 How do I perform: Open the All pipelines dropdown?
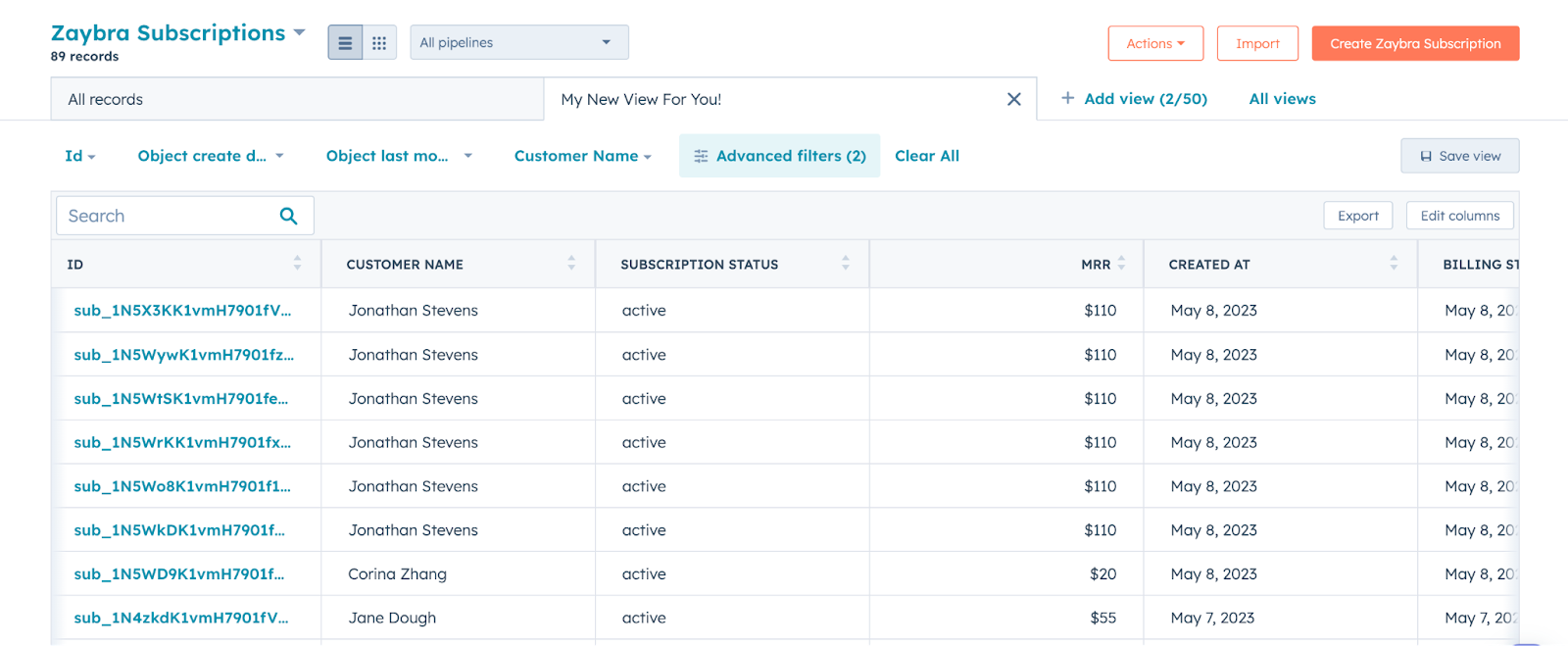[x=519, y=42]
